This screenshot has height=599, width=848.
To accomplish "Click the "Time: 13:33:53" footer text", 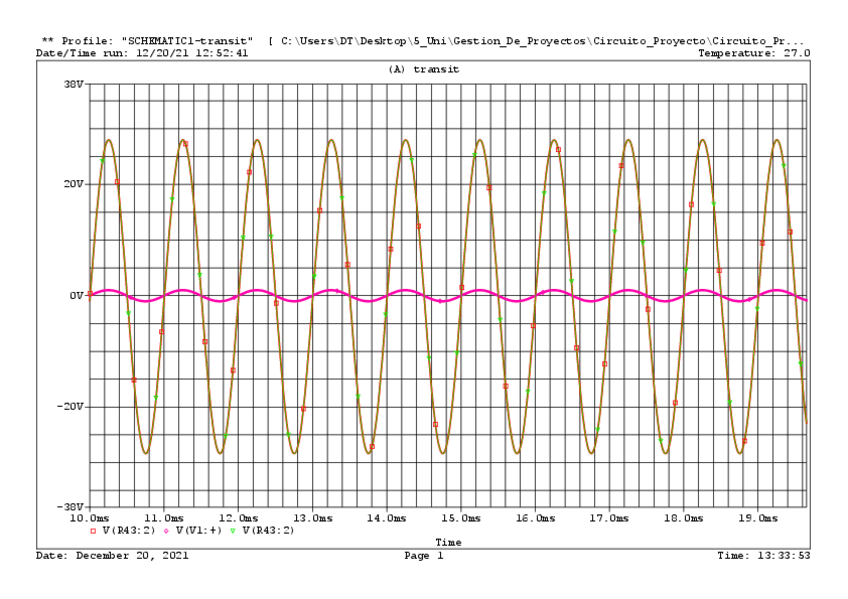I will pos(764,554).
